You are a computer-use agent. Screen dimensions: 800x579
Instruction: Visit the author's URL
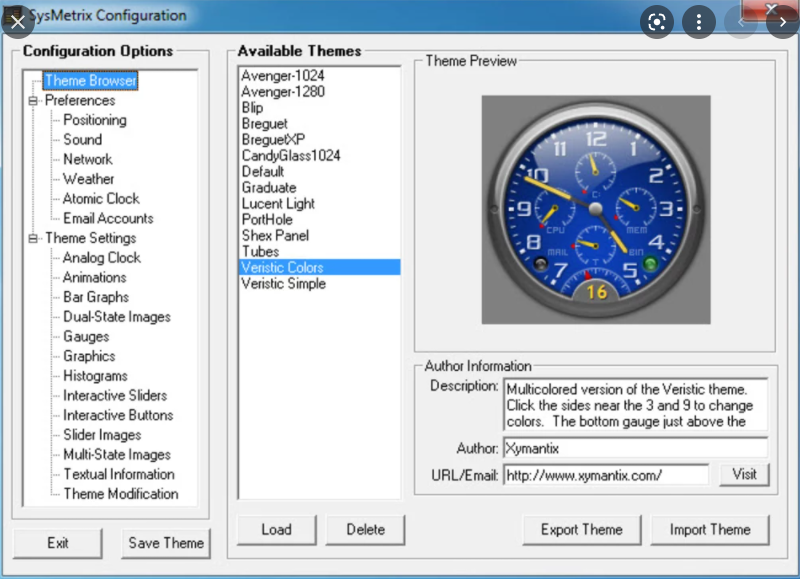click(744, 474)
